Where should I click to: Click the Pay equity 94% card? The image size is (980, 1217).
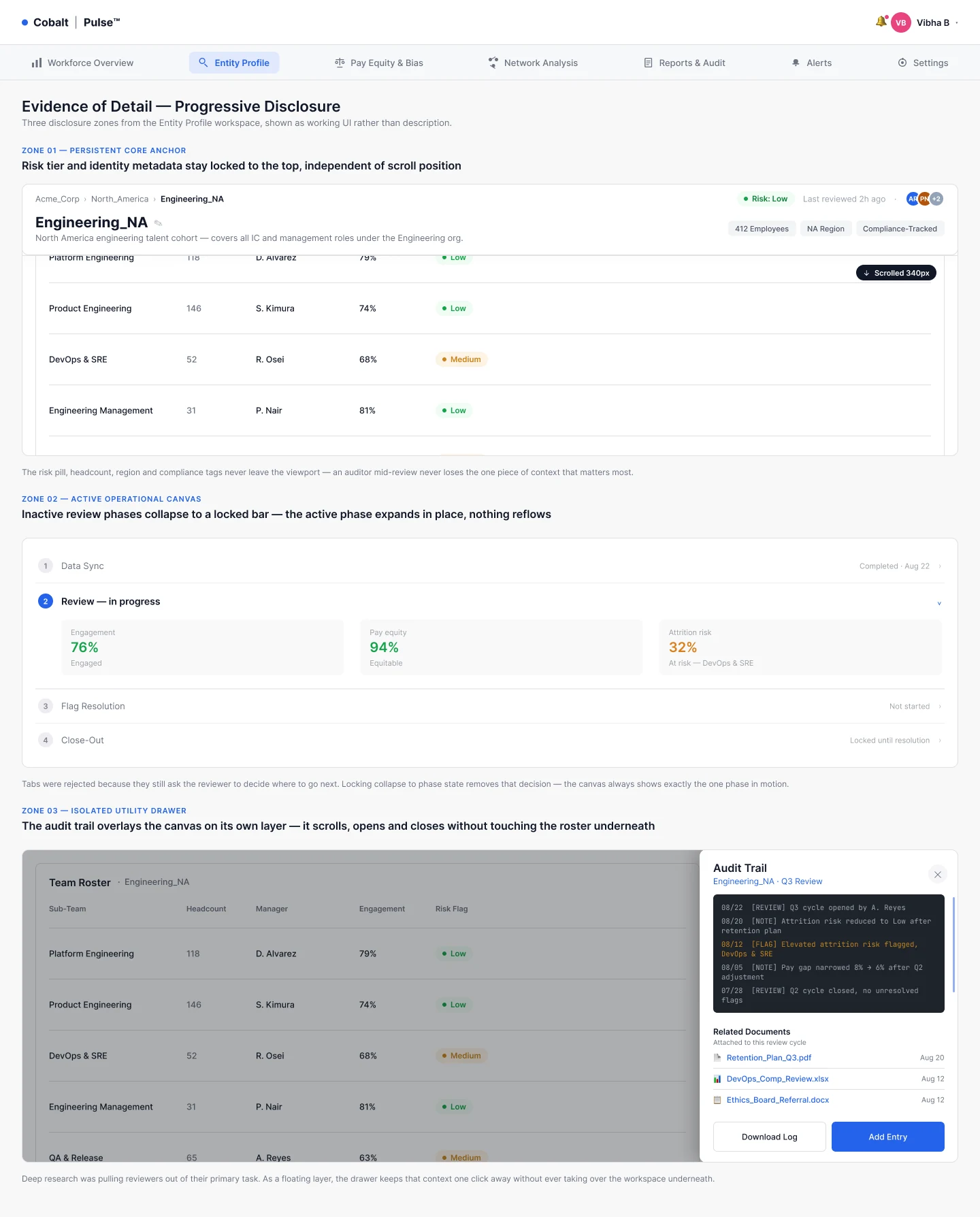(x=501, y=647)
